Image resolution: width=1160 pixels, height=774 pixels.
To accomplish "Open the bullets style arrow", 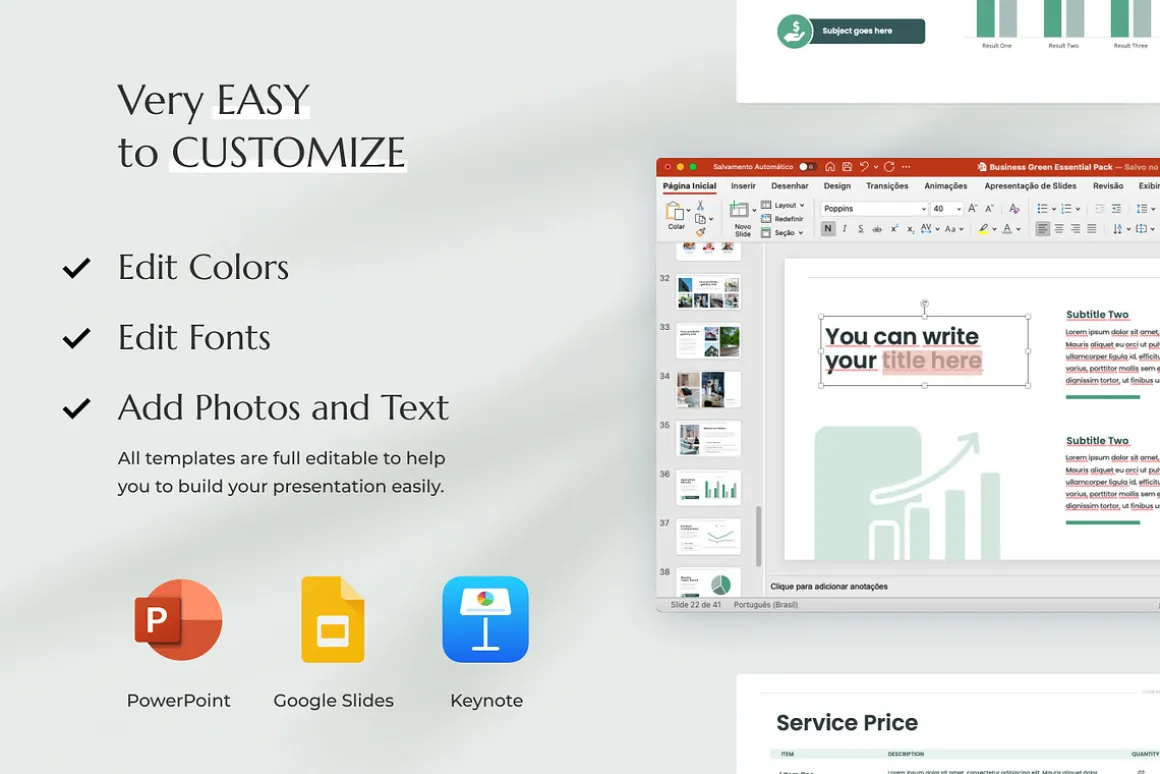I will tap(1053, 209).
